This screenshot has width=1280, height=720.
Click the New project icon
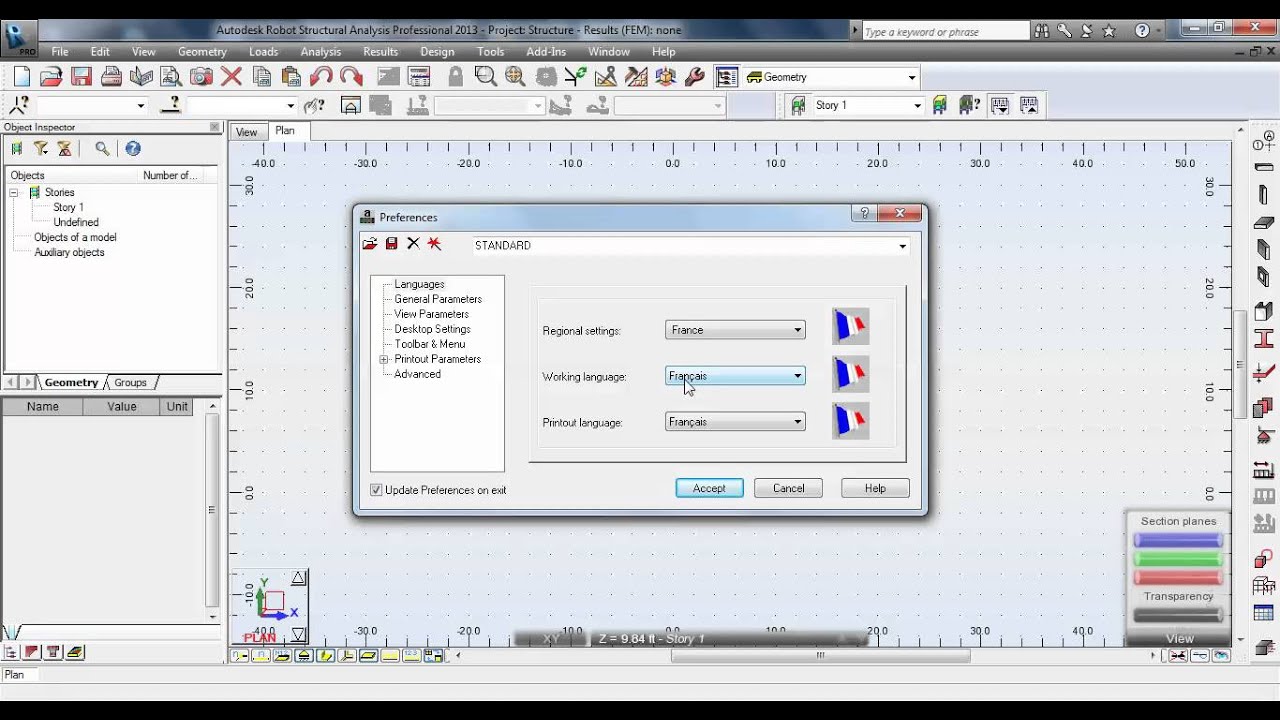click(21, 77)
